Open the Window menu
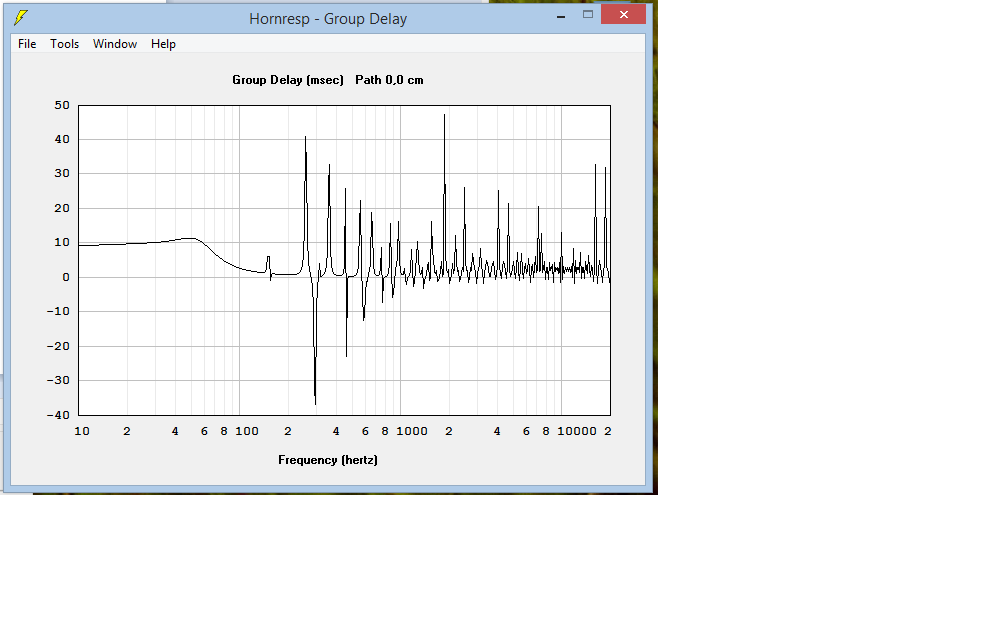 click(114, 44)
